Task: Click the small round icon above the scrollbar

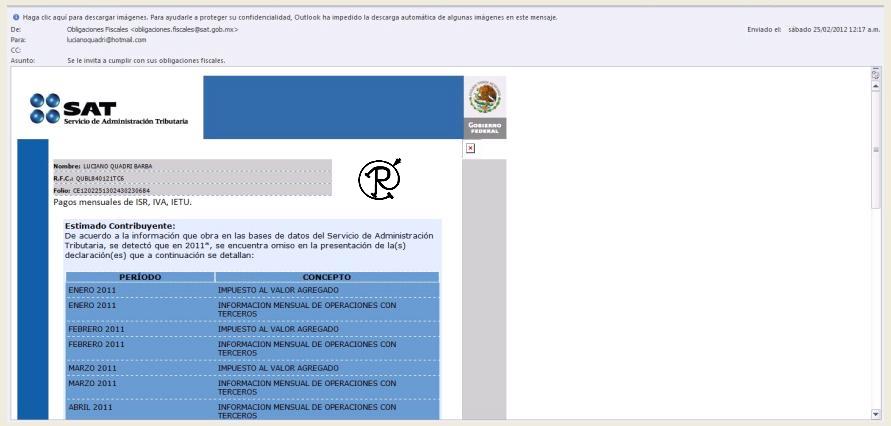Action: [876, 74]
